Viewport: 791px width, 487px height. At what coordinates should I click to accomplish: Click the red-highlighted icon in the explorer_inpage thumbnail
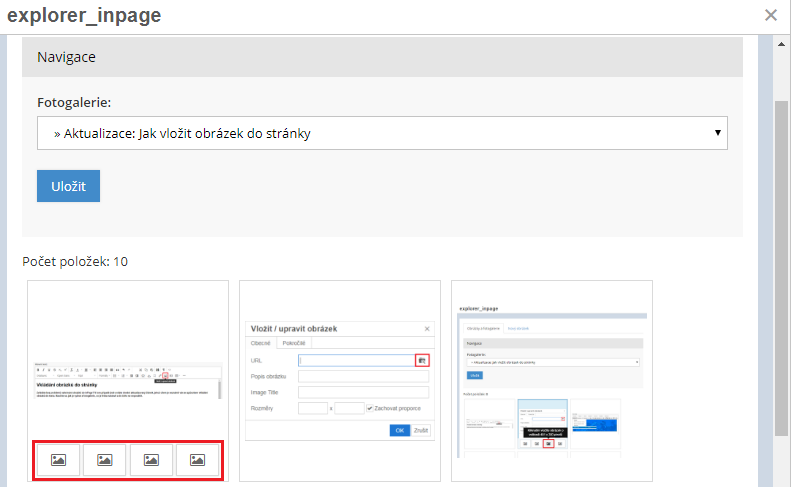coord(548,443)
